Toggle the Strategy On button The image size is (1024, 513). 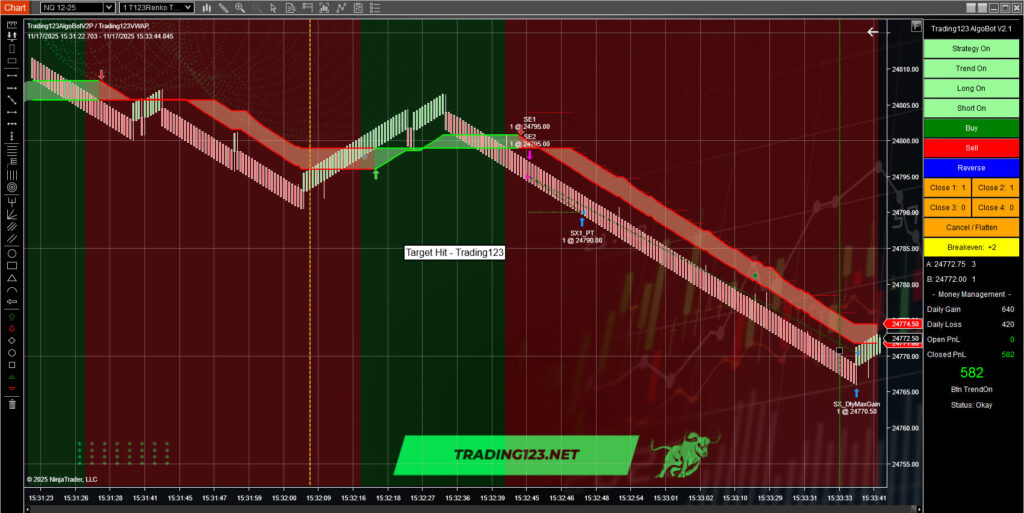(x=971, y=48)
